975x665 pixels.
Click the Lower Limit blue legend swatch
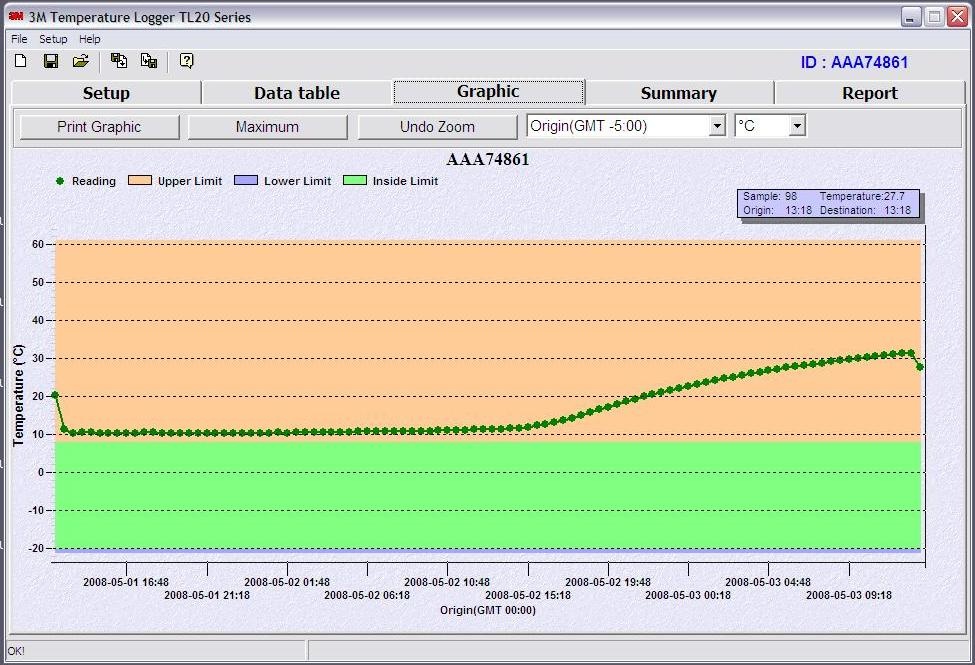point(246,180)
